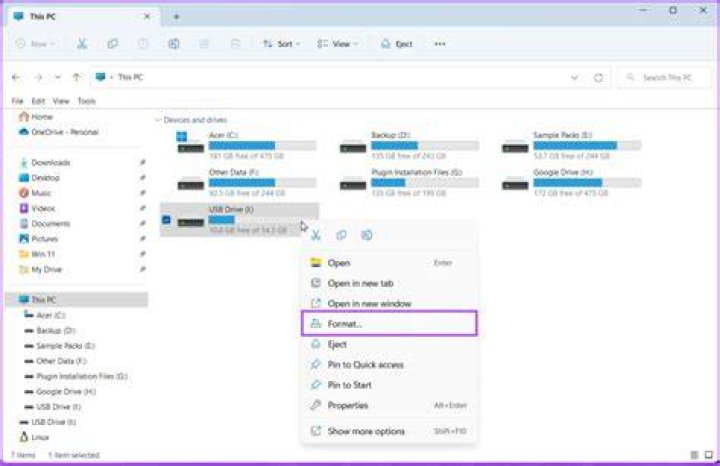The width and height of the screenshot is (720, 466).
Task: Choose Eject in context menu
Action: coord(389,344)
